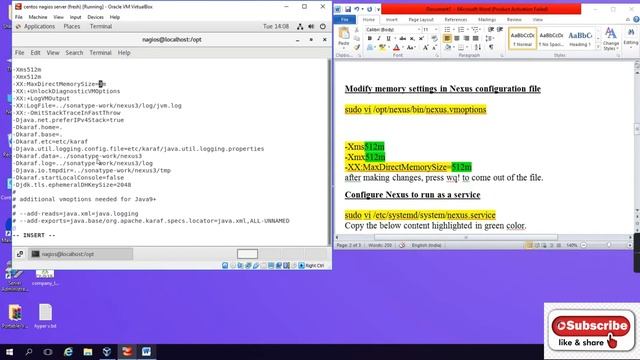This screenshot has height=360, width=640.
Task: Click the Sort icon in Paragraph group
Action: (x=478, y=48)
